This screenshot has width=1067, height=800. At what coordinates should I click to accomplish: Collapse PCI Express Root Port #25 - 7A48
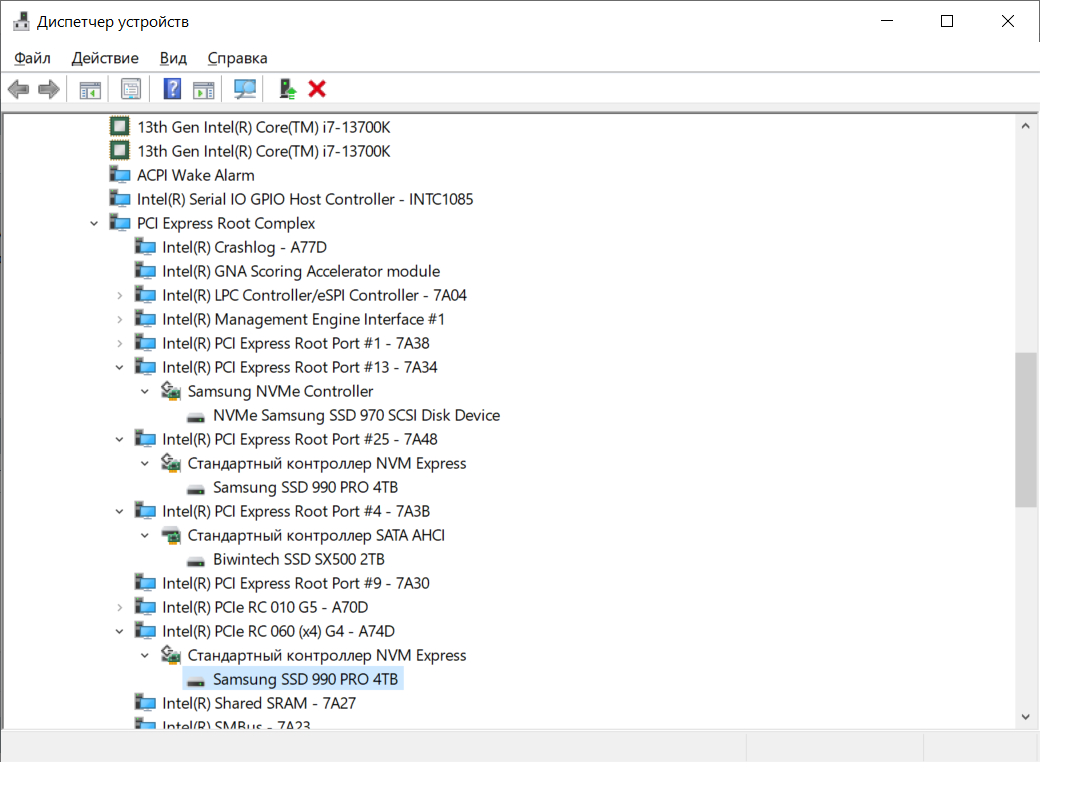pos(120,439)
